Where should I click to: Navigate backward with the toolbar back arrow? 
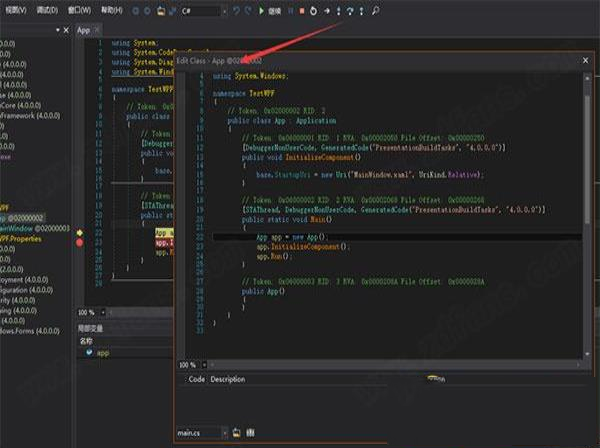[x=135, y=11]
